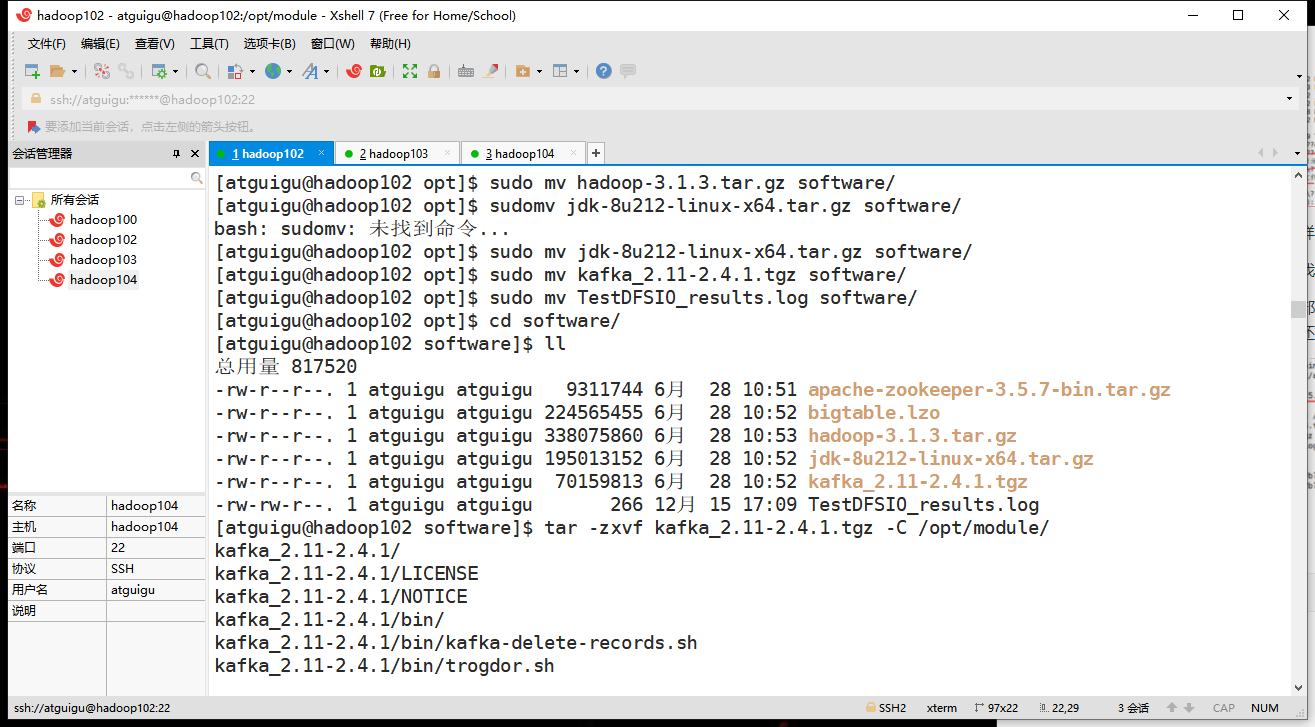Click the 协议 SSH property value
This screenshot has height=727, width=1315.
click(156, 569)
